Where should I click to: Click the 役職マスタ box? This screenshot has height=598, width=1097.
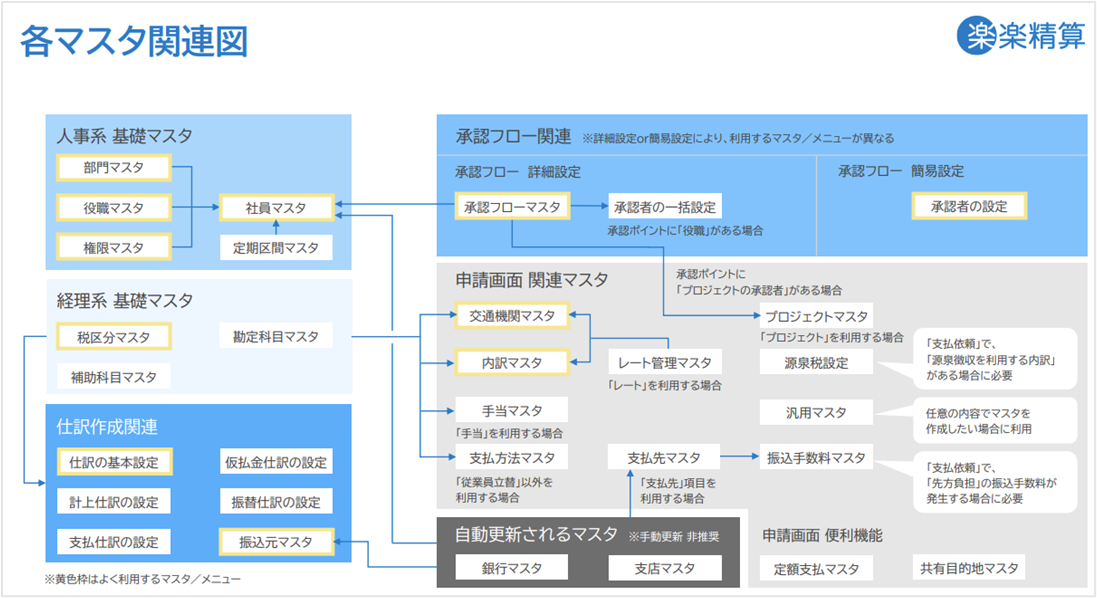click(x=114, y=208)
